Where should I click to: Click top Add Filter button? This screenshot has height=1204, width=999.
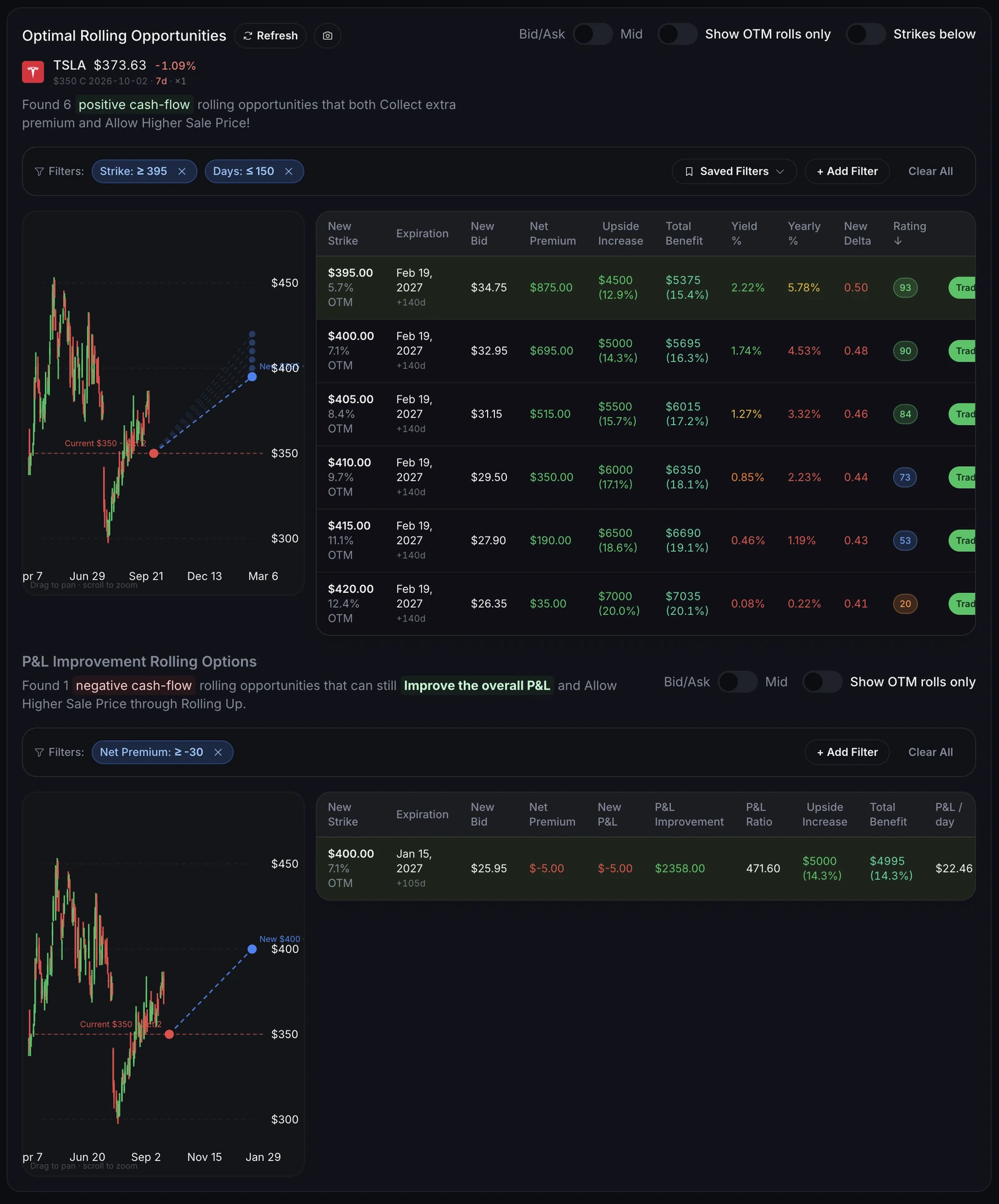[847, 172]
